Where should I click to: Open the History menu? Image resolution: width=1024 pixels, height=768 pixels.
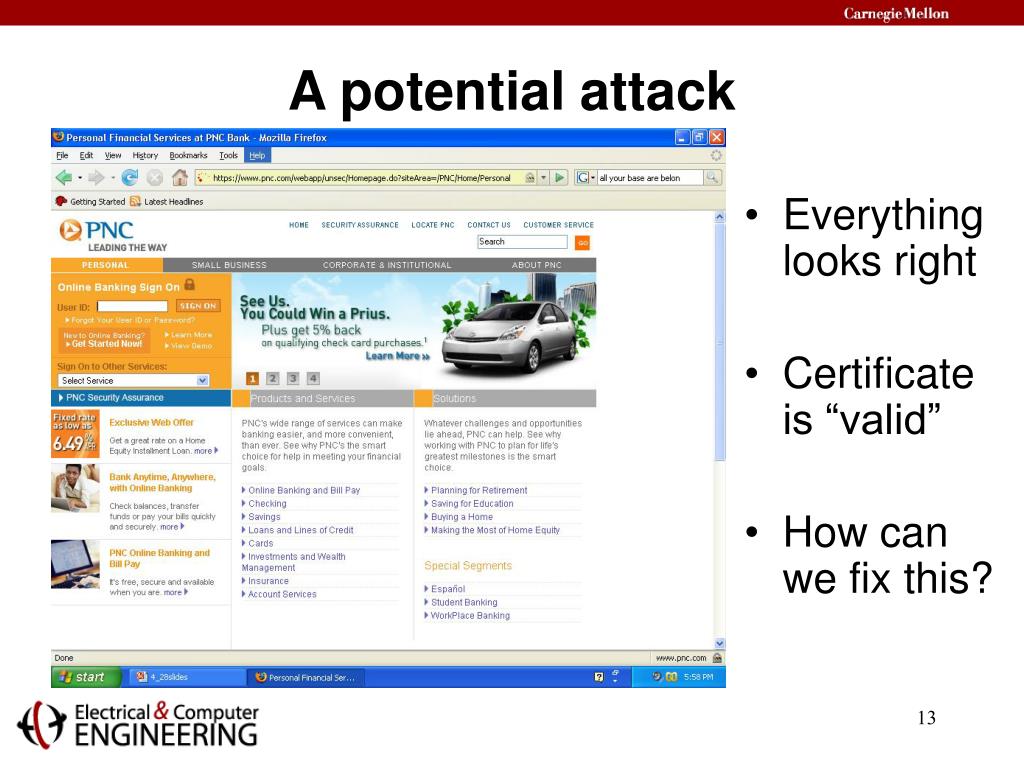(145, 155)
